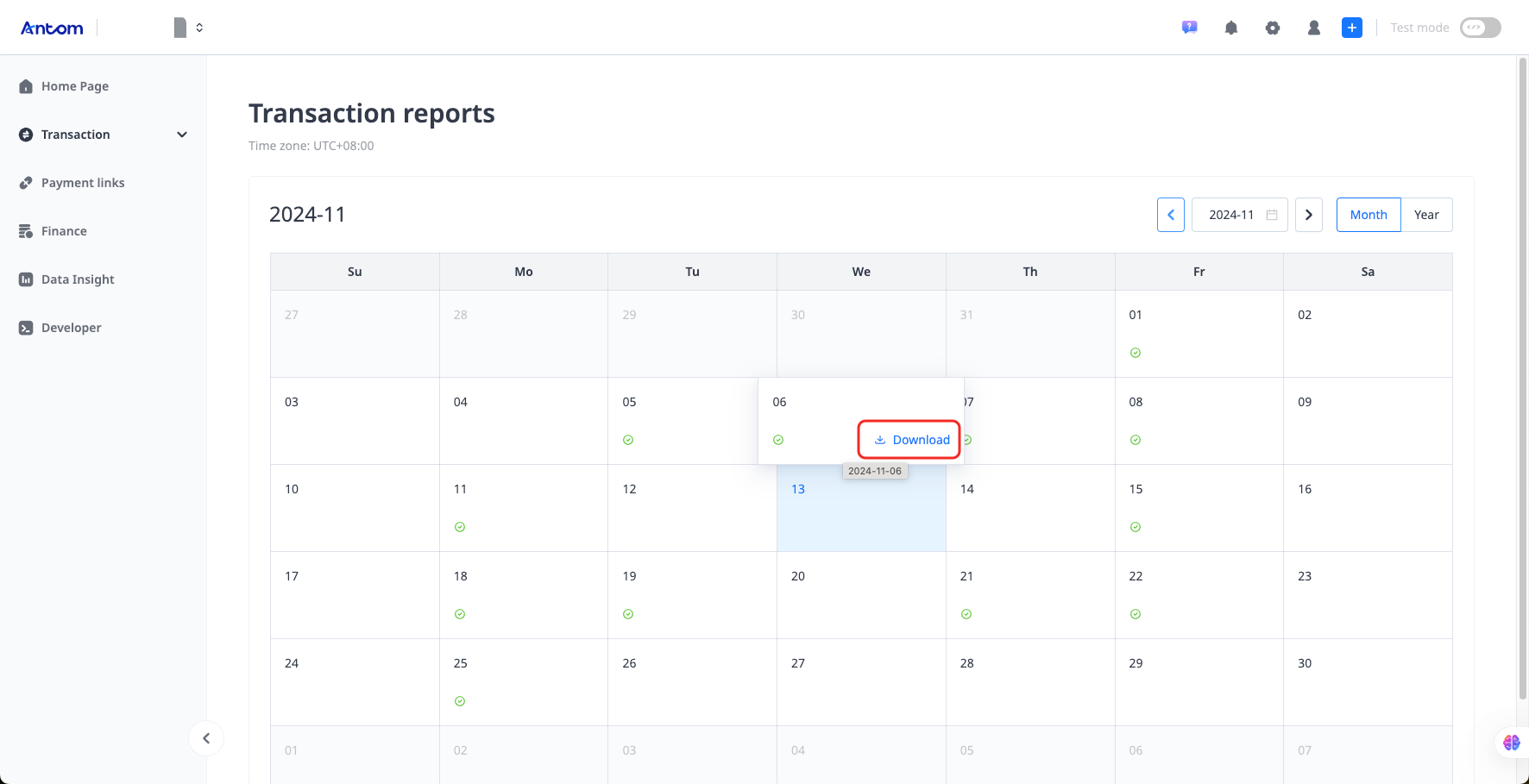Click the vertical page scrollbar
Viewport: 1529px width, 784px height.
click(x=1523, y=379)
